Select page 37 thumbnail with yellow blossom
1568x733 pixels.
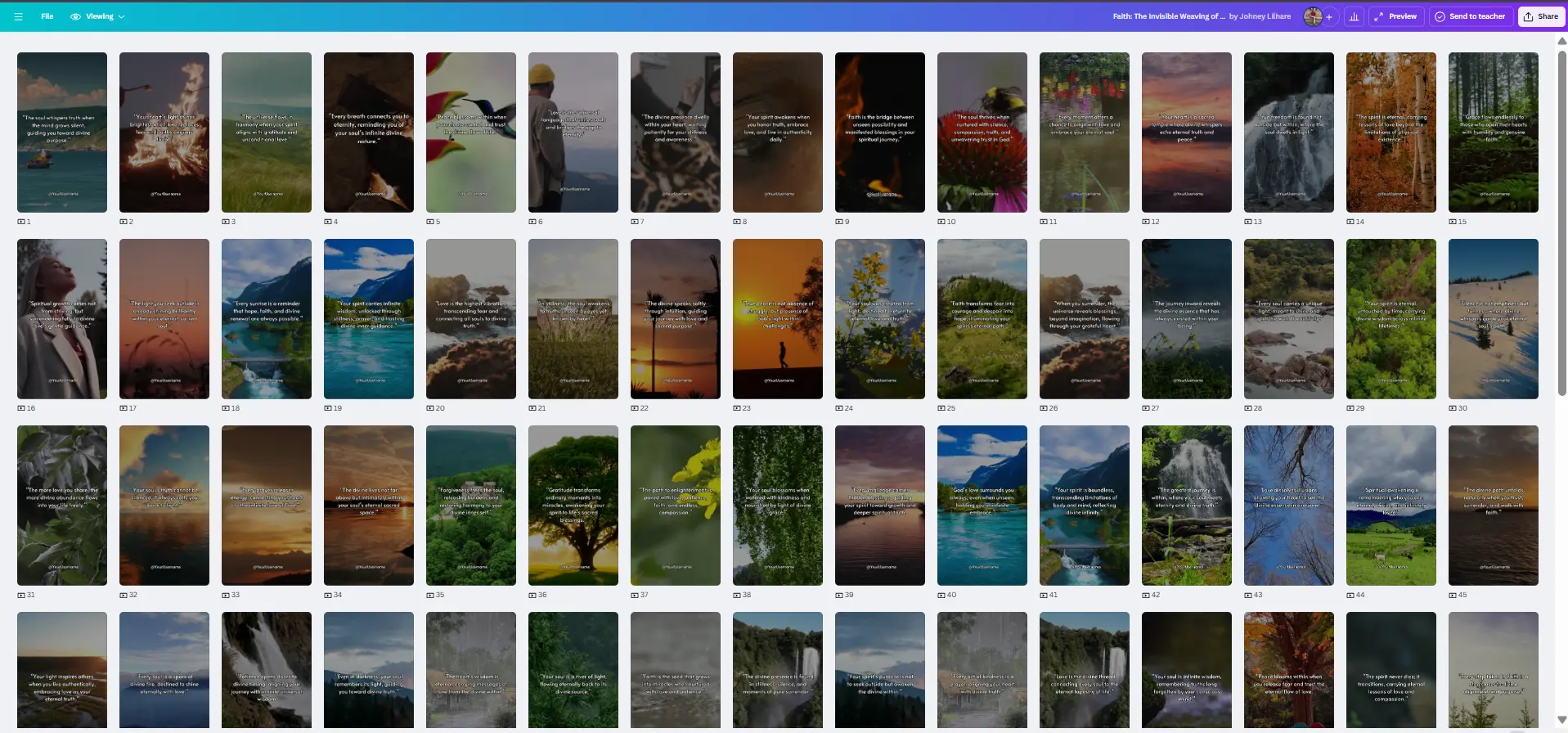tap(676, 506)
